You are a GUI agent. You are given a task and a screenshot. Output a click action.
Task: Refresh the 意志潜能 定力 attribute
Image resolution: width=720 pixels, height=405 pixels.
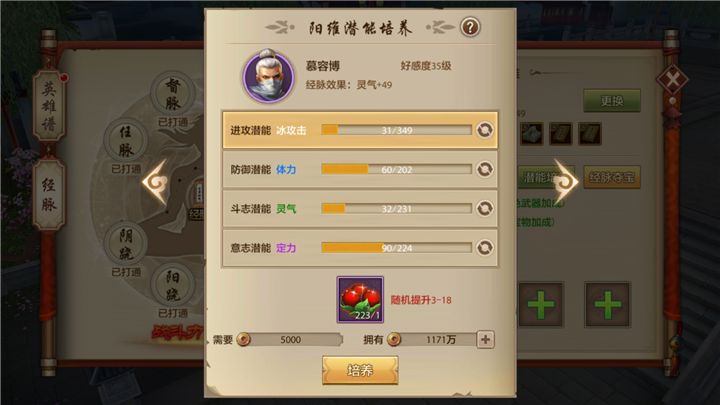[484, 248]
